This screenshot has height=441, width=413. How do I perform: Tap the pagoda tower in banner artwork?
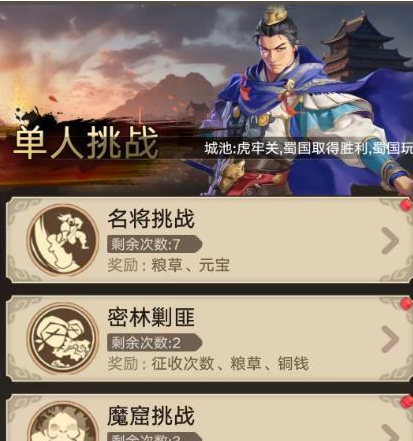[365, 45]
